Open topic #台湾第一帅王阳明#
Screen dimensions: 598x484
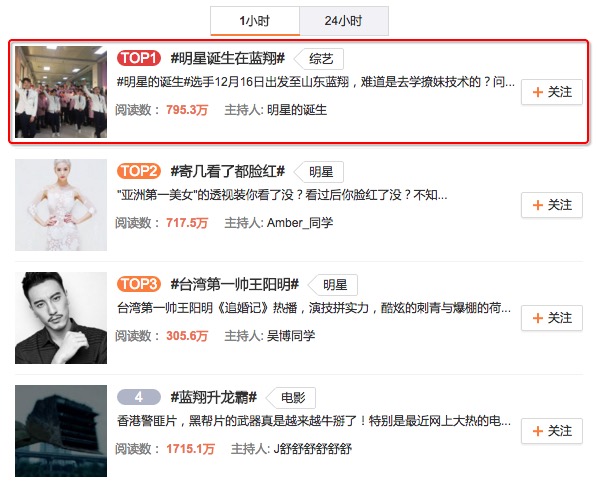(235, 284)
